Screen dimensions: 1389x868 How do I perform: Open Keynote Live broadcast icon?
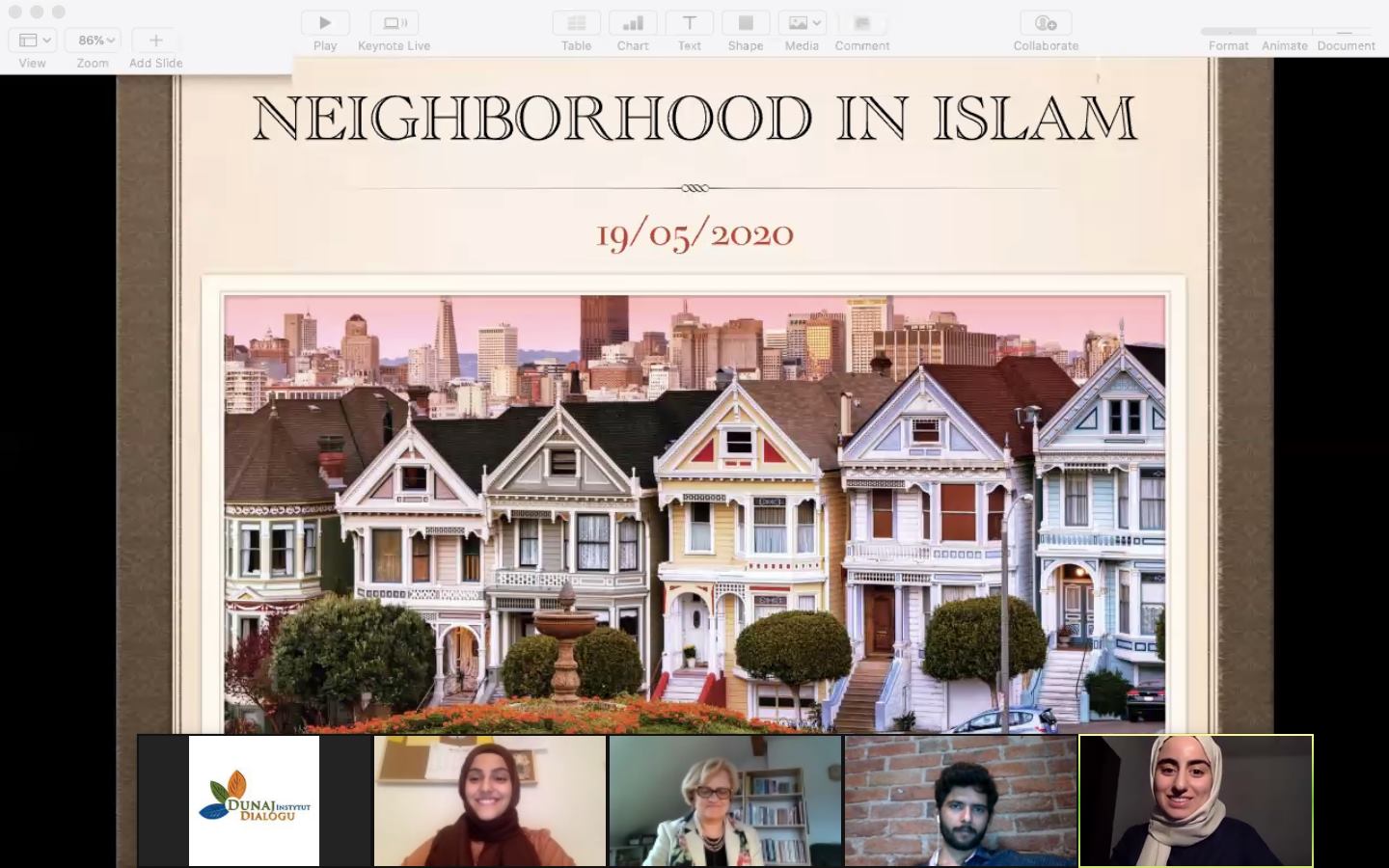[x=395, y=23]
